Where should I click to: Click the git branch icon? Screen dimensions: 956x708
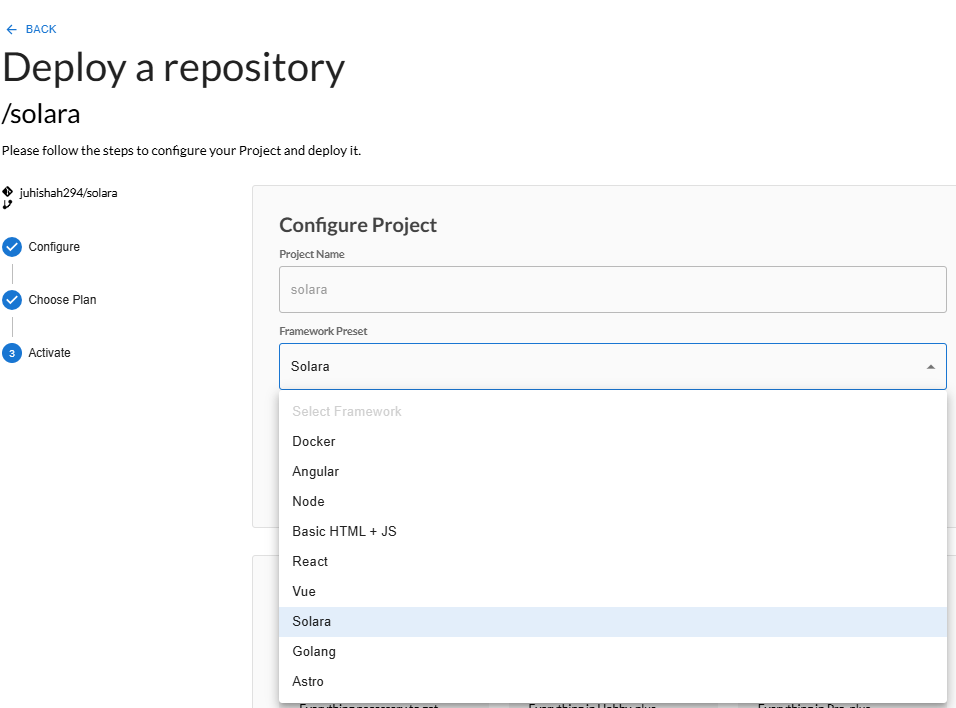8,204
